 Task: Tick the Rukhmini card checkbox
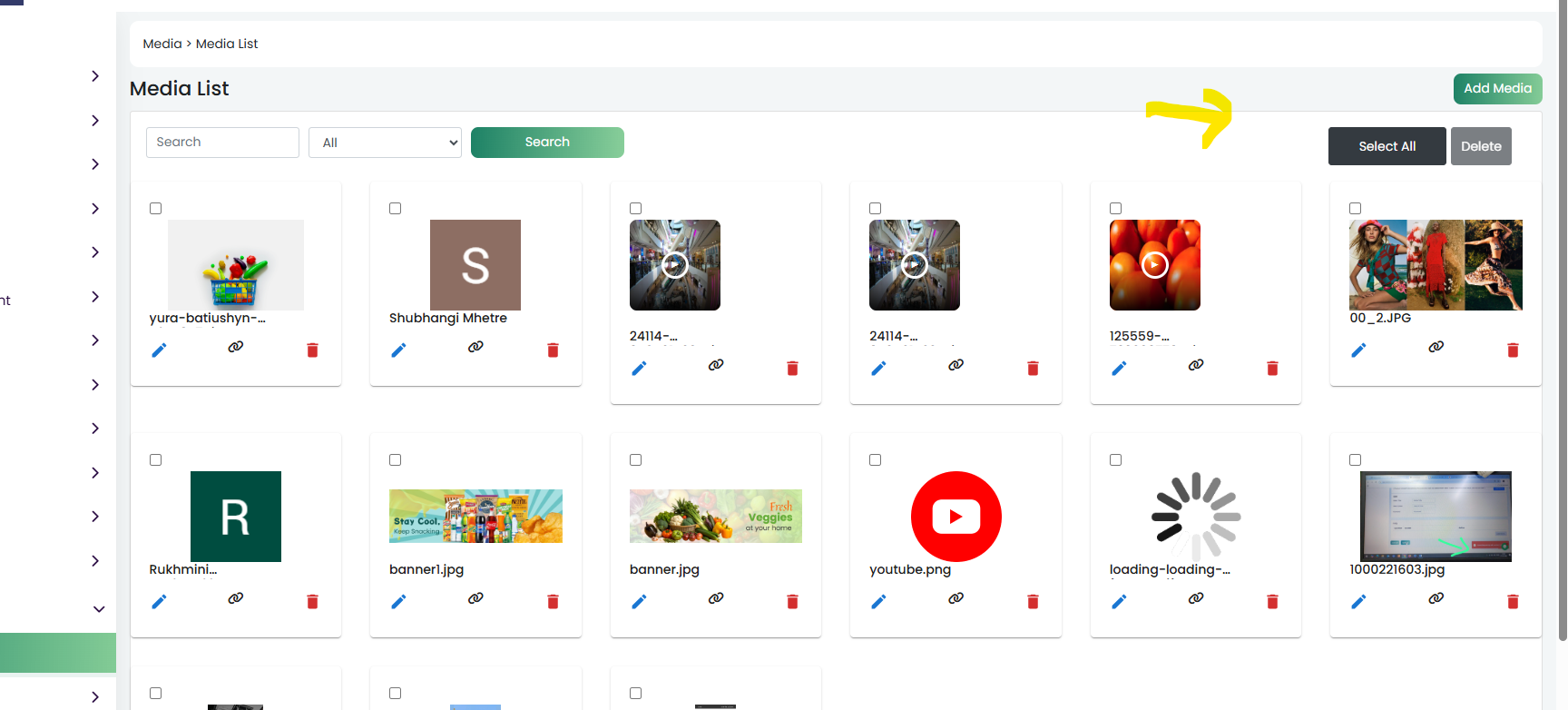click(x=156, y=460)
